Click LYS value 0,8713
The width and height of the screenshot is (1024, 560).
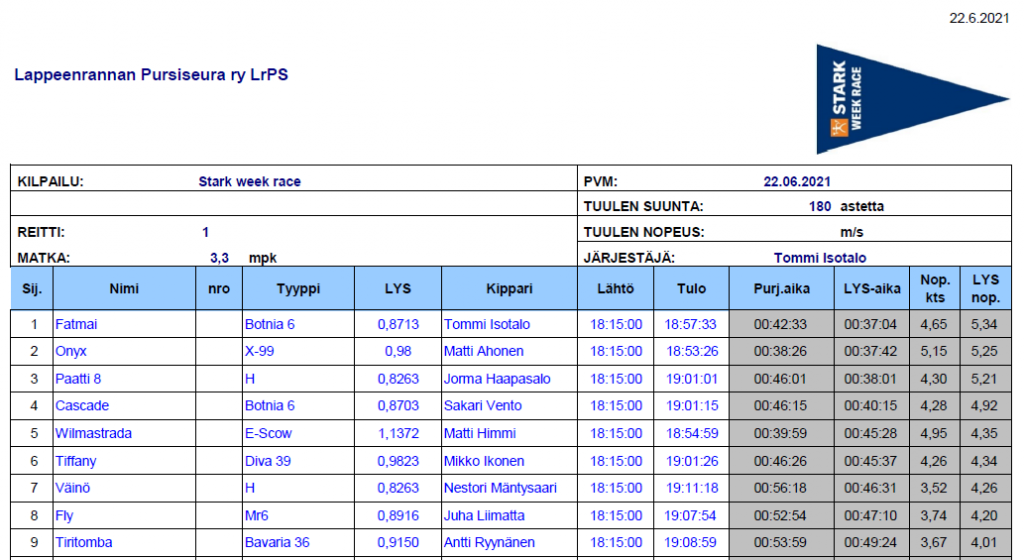398,324
